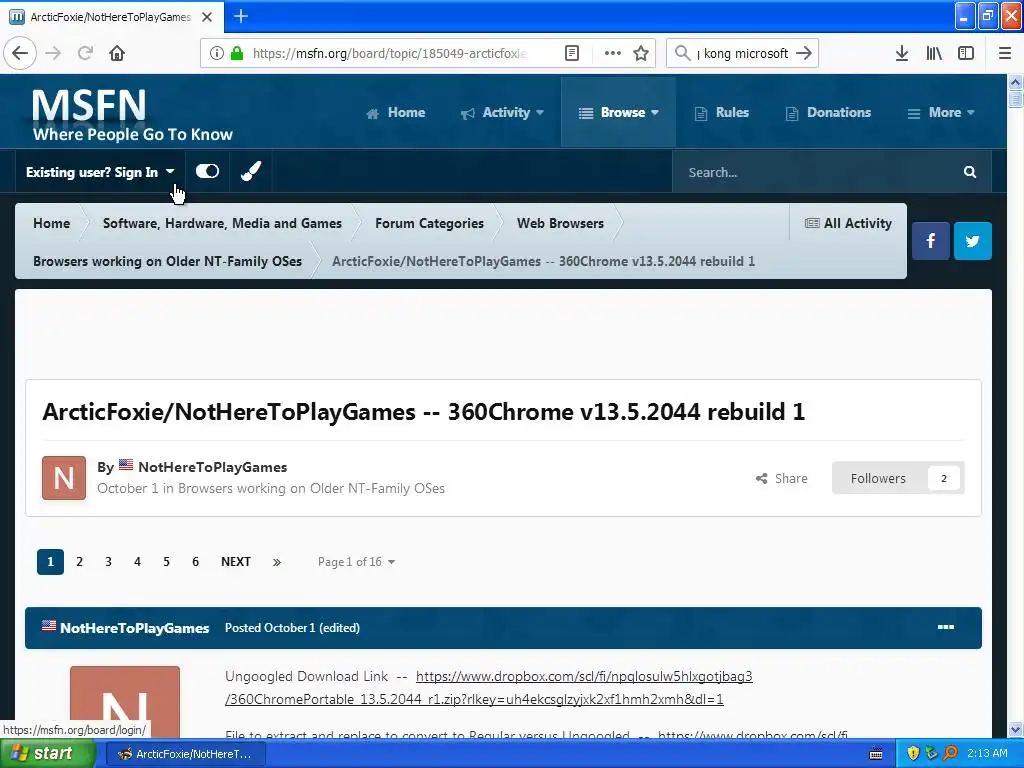1024x768 pixels.
Task: Open NotHereToPlayGames author link under title
Action: (x=213, y=467)
